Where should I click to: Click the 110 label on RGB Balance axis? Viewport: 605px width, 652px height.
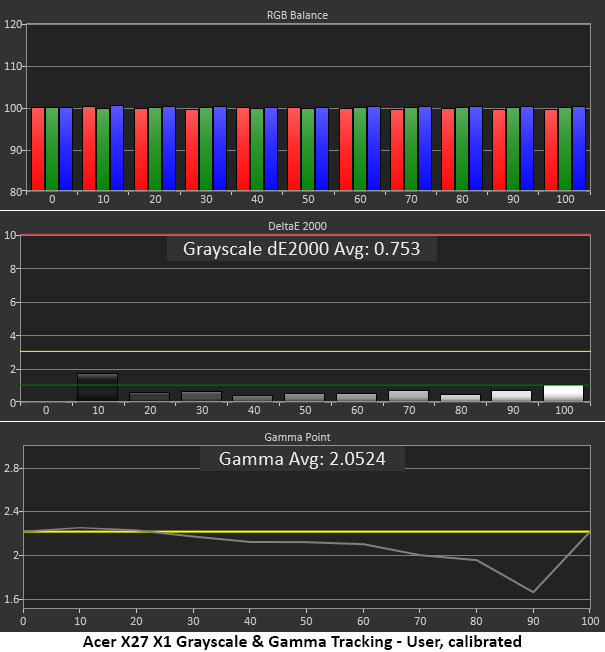pyautogui.click(x=13, y=66)
